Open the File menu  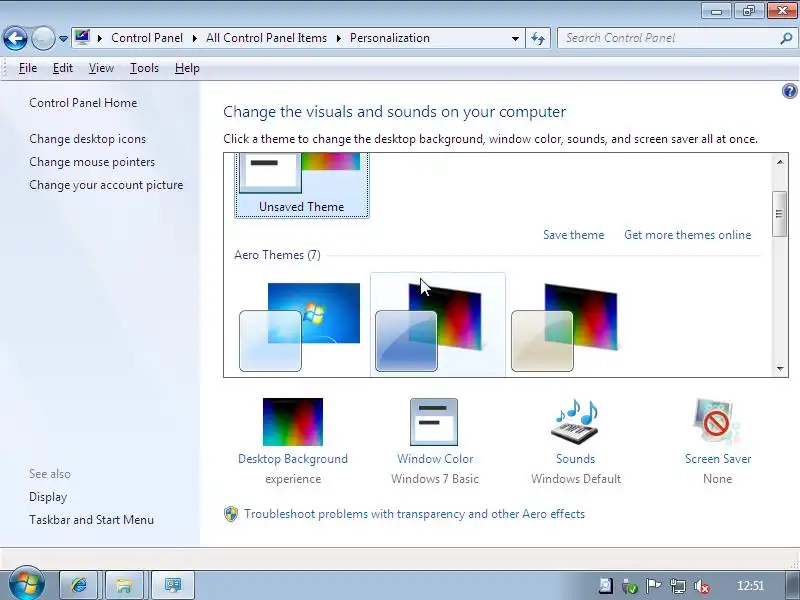[28, 68]
